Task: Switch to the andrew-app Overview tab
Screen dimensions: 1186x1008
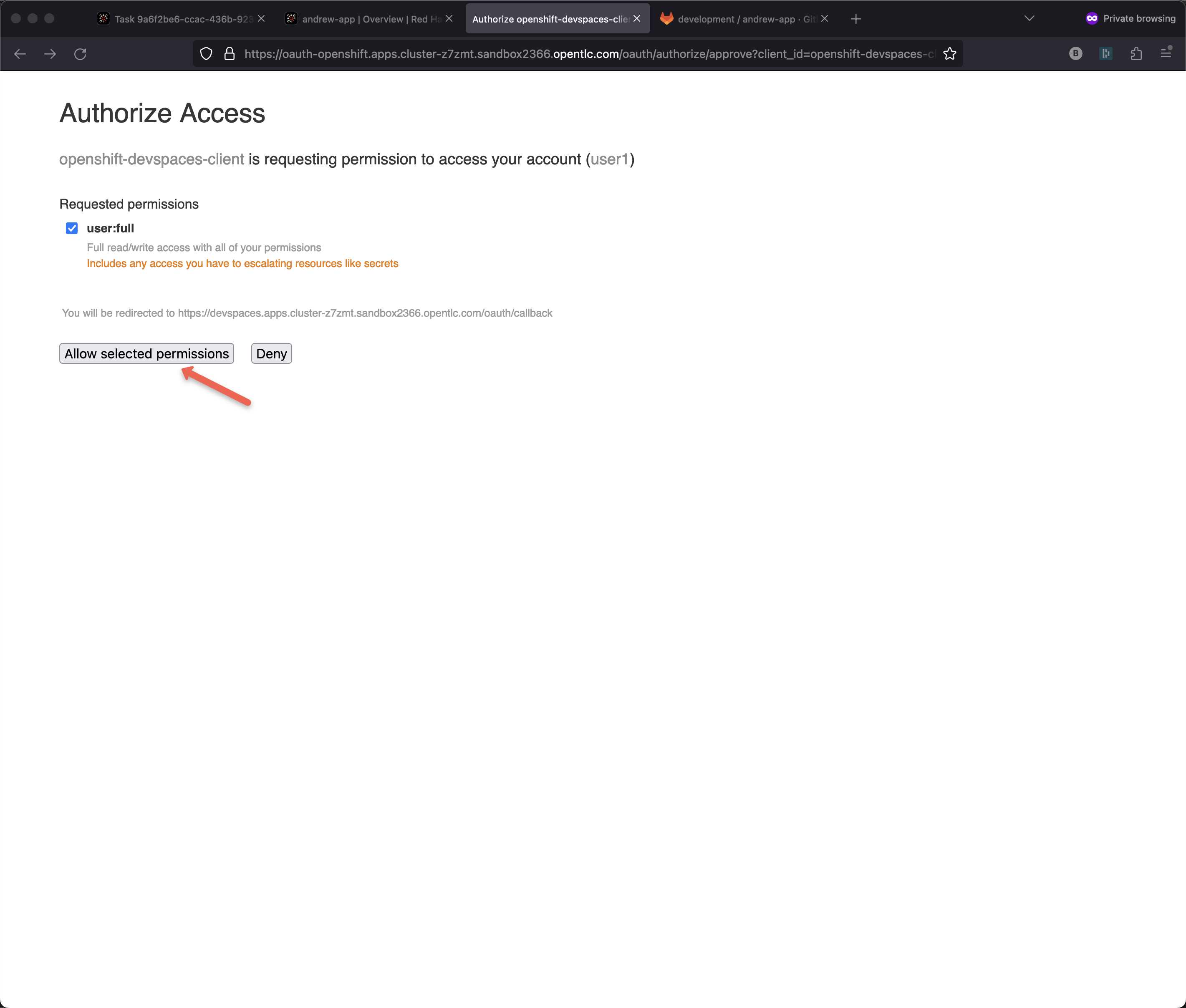Action: pyautogui.click(x=366, y=19)
